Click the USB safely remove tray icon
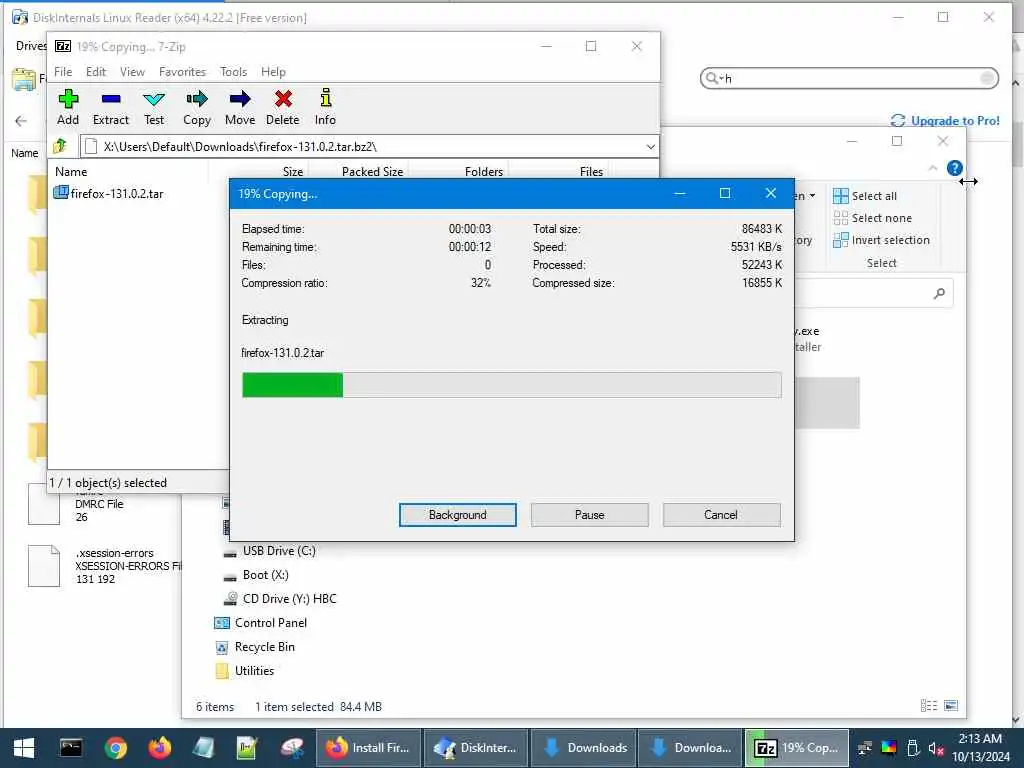This screenshot has width=1024, height=768. pos(913,748)
